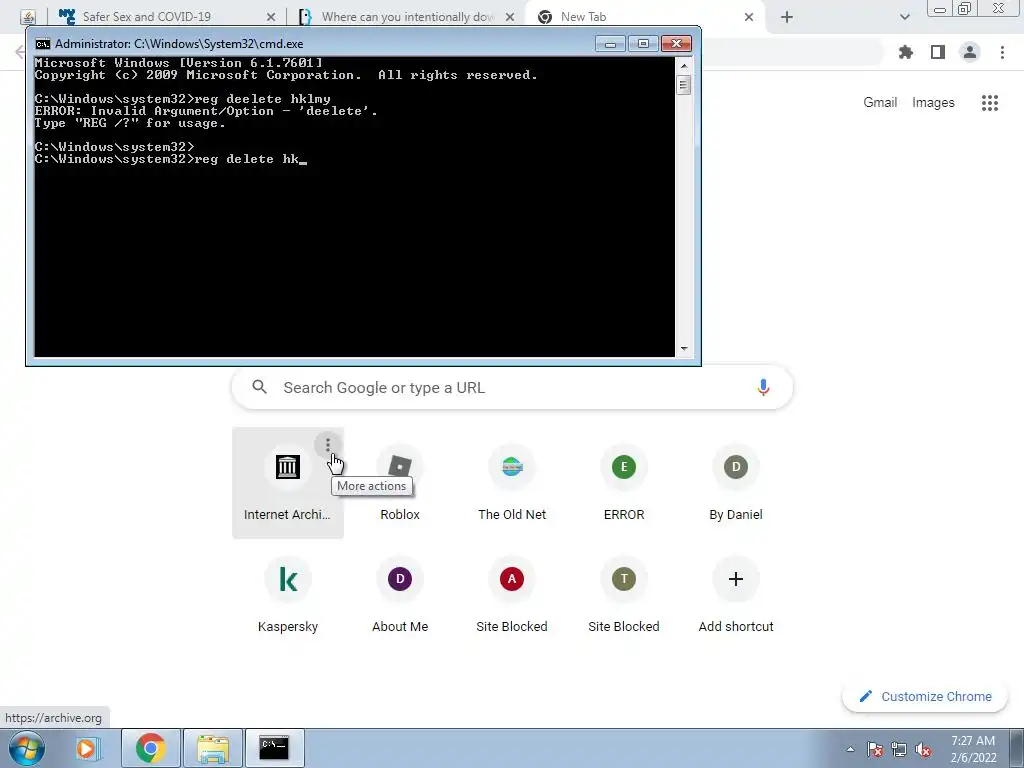The height and width of the screenshot is (768, 1024).
Task: Click the Add shortcut plus tile
Action: pos(736,595)
